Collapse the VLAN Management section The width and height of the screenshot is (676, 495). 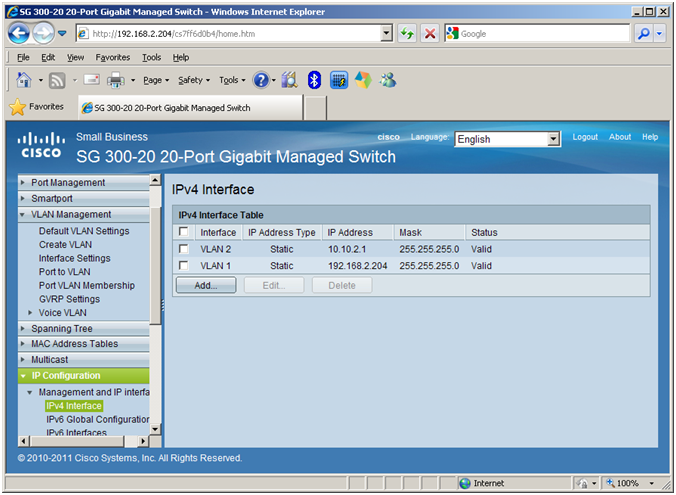point(83,214)
